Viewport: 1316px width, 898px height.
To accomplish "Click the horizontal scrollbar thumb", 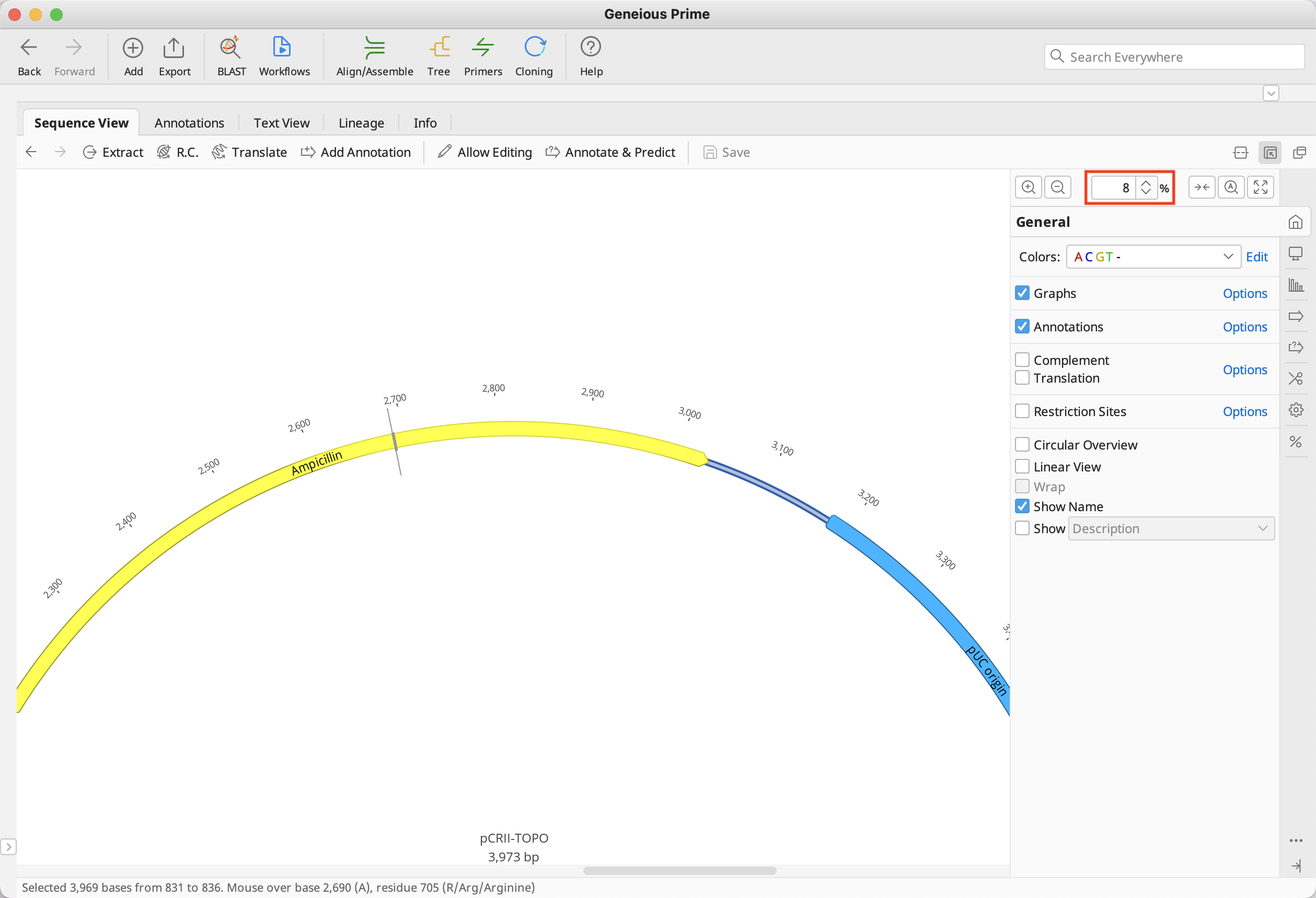I will pyautogui.click(x=679, y=870).
